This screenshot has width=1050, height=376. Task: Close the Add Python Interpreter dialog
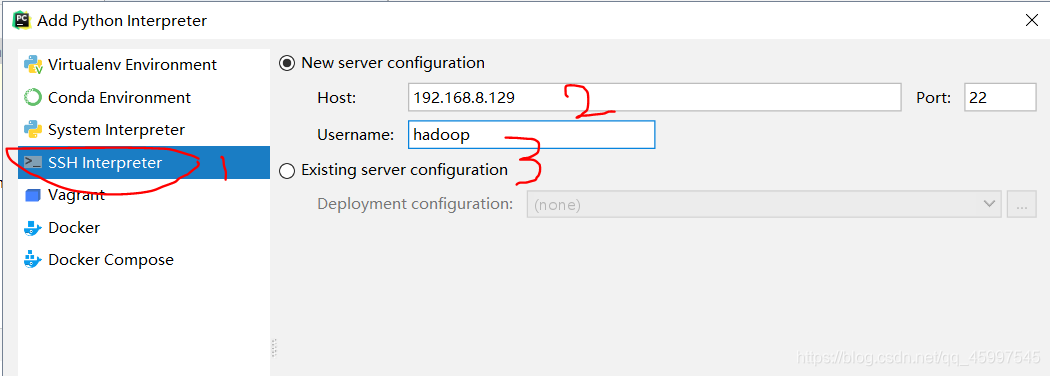[x=1032, y=21]
